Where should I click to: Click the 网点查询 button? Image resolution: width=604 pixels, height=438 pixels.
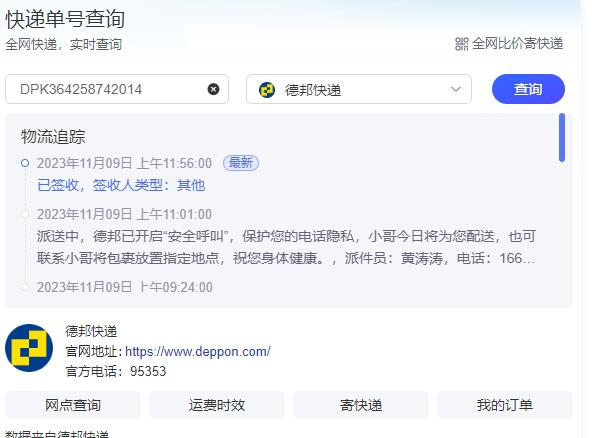73,405
